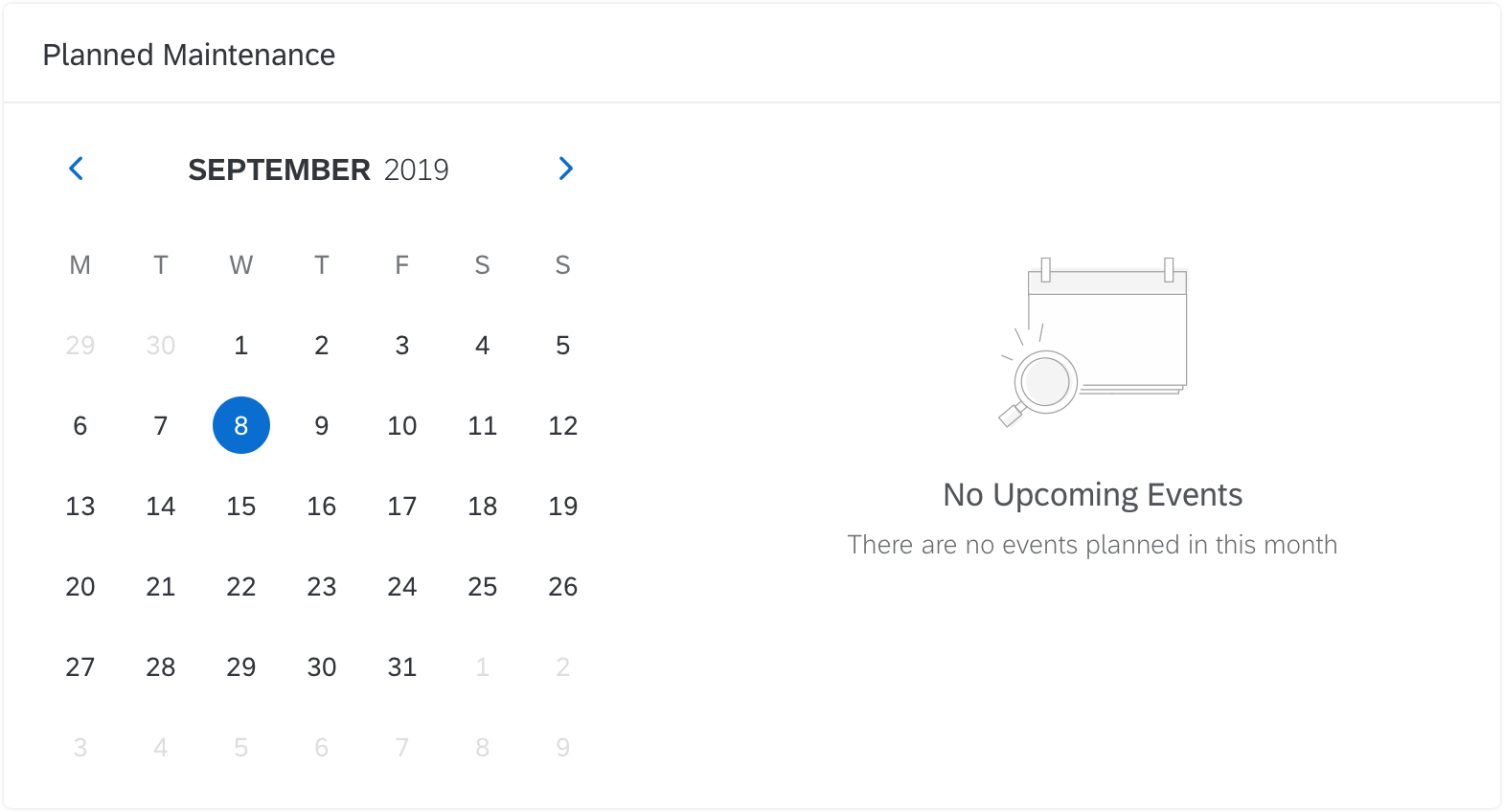
Task: Click greyed-out 29 from previous month
Action: tap(80, 345)
